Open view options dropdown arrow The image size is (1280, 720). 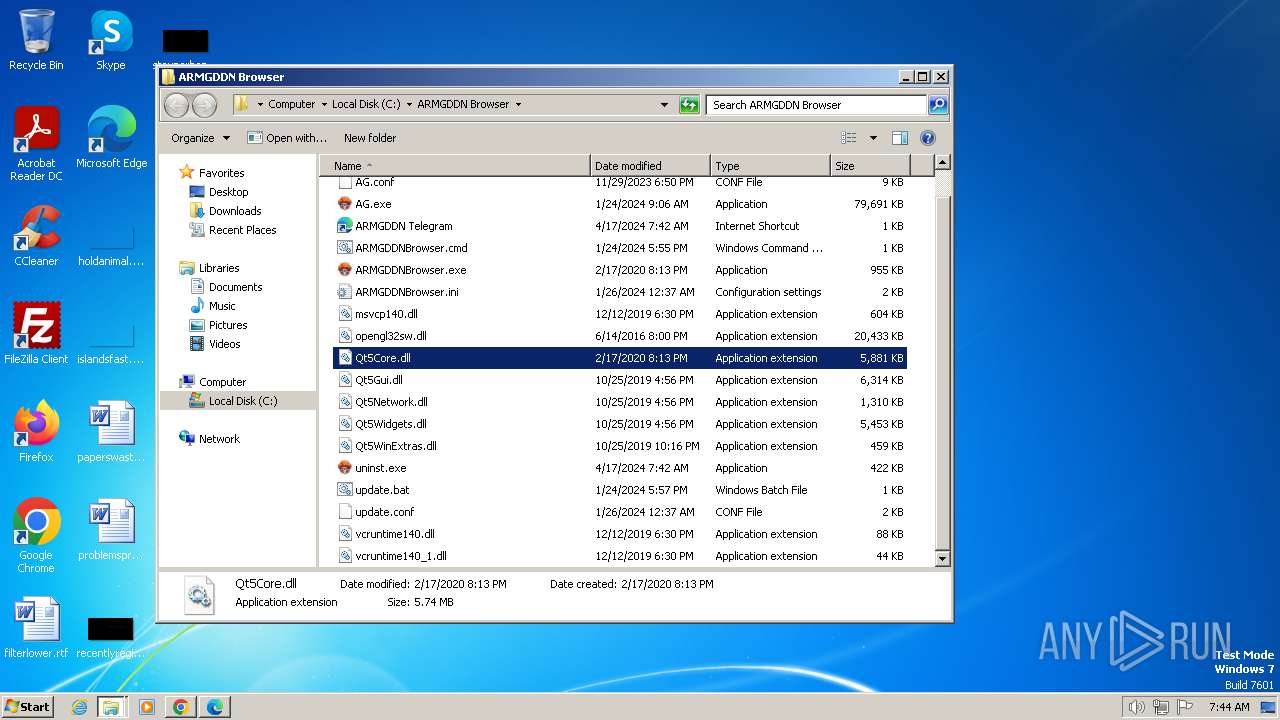point(873,138)
